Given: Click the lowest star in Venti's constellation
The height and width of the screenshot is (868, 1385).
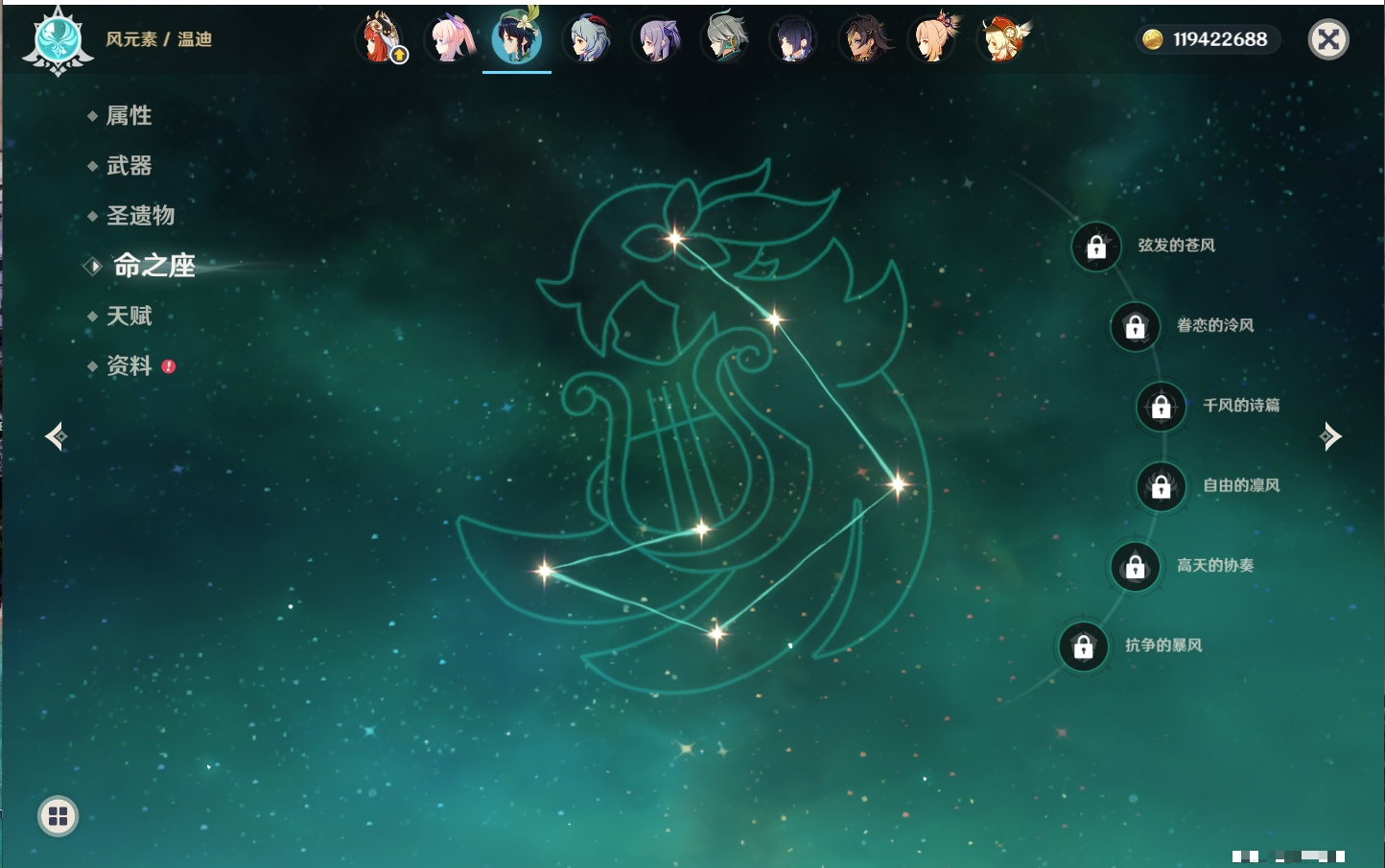Looking at the screenshot, I should point(716,632).
